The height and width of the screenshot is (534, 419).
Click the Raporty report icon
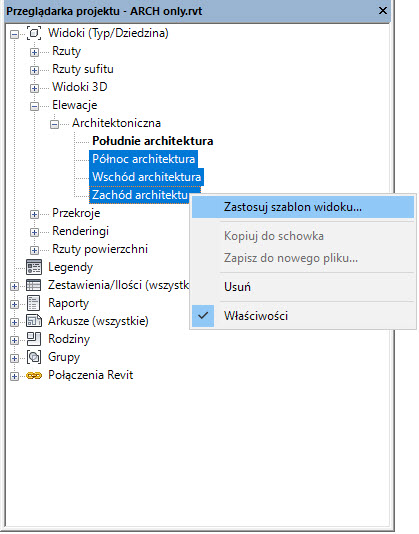point(34,303)
